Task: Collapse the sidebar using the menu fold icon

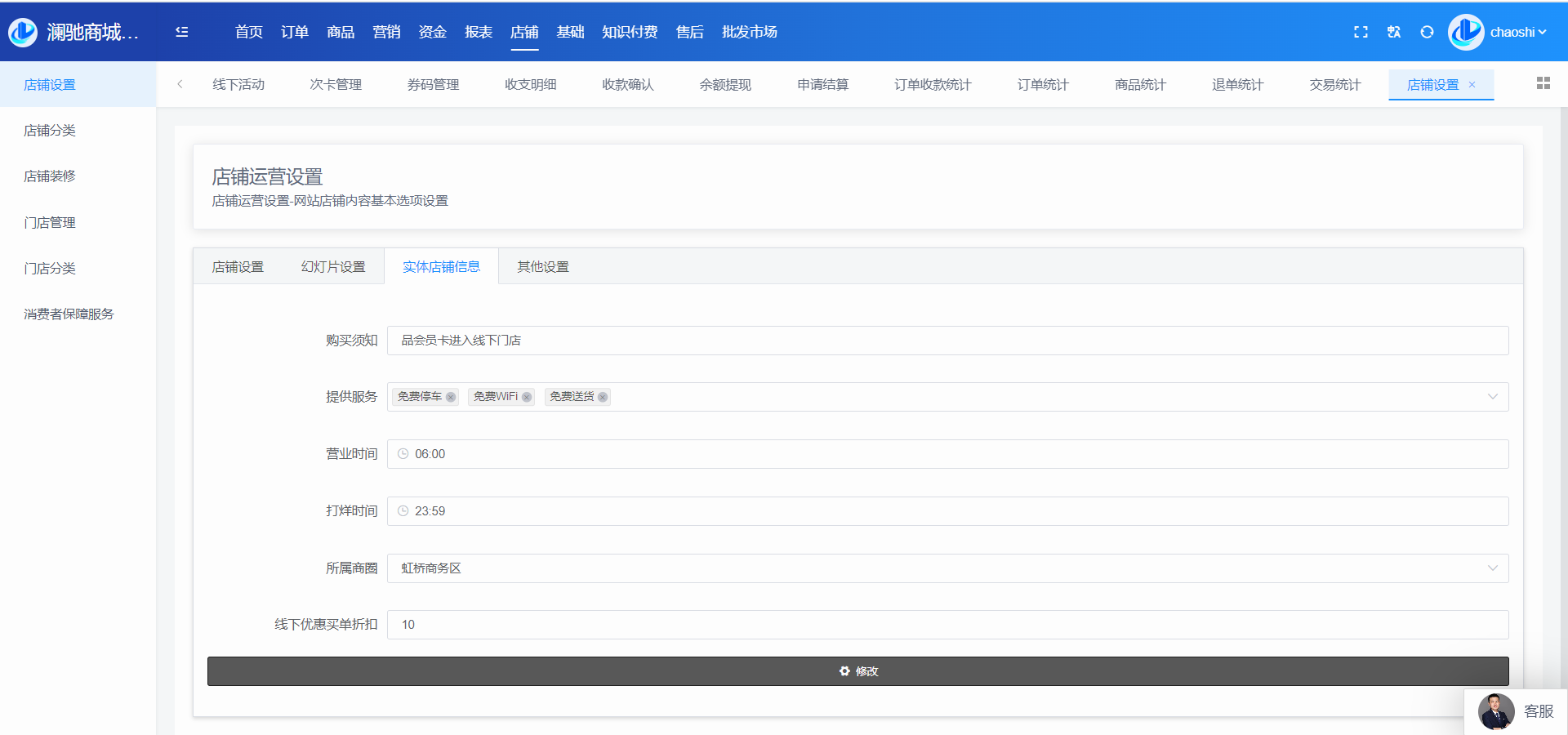Action: point(181,32)
